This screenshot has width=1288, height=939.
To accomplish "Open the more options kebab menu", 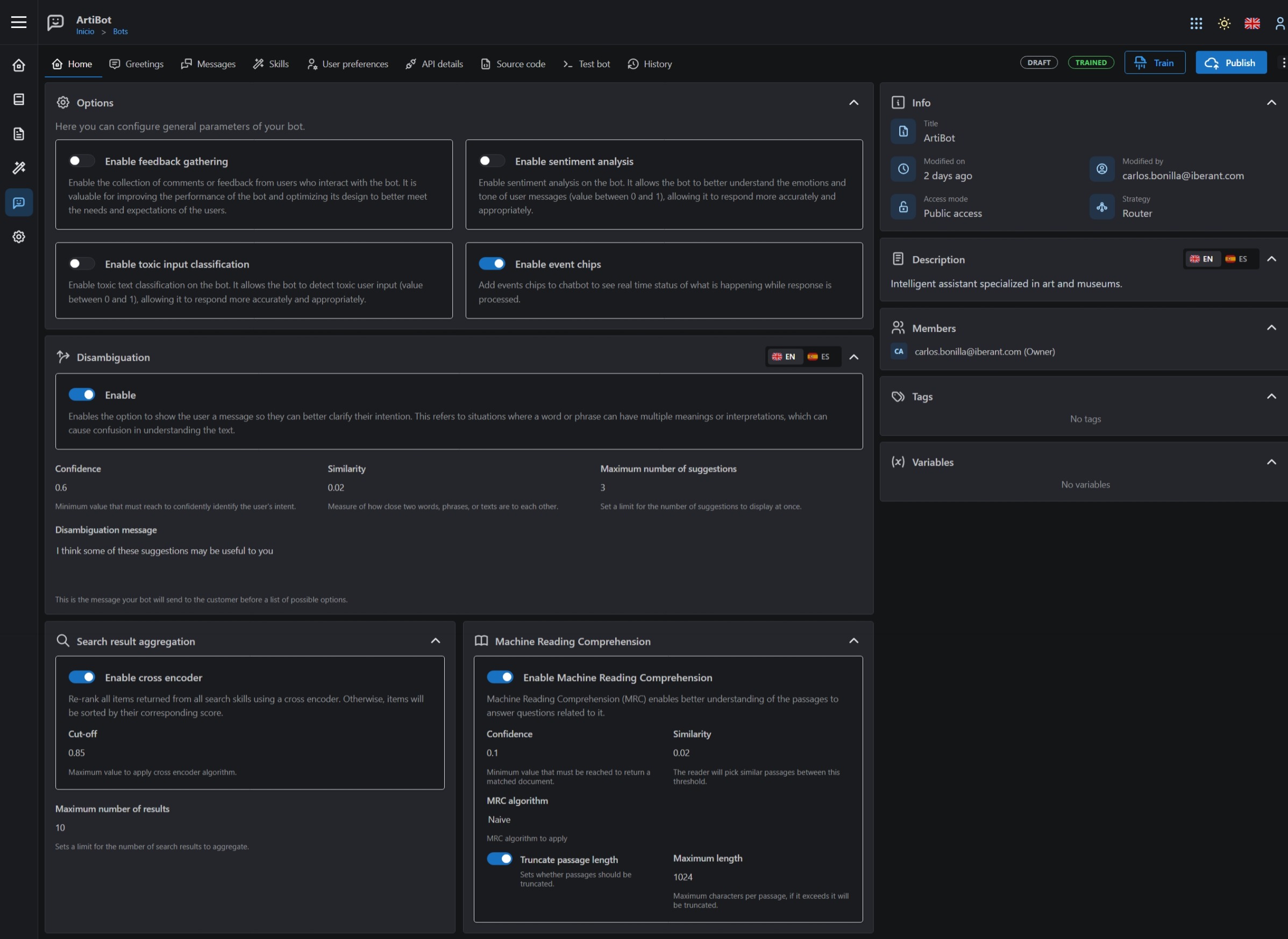I will pos(1284,62).
